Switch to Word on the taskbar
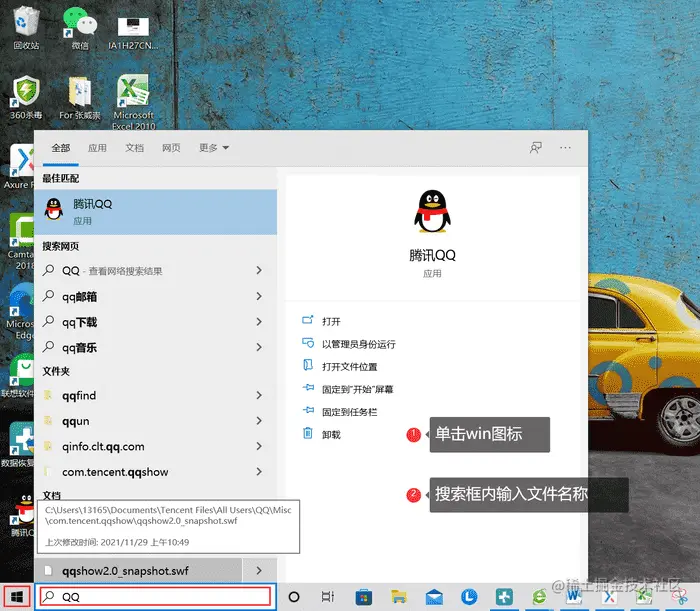 (x=574, y=597)
